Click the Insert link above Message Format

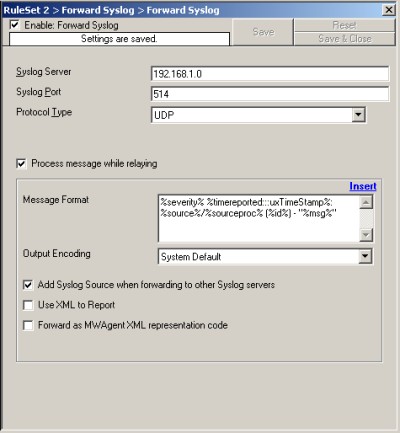pyautogui.click(x=363, y=186)
